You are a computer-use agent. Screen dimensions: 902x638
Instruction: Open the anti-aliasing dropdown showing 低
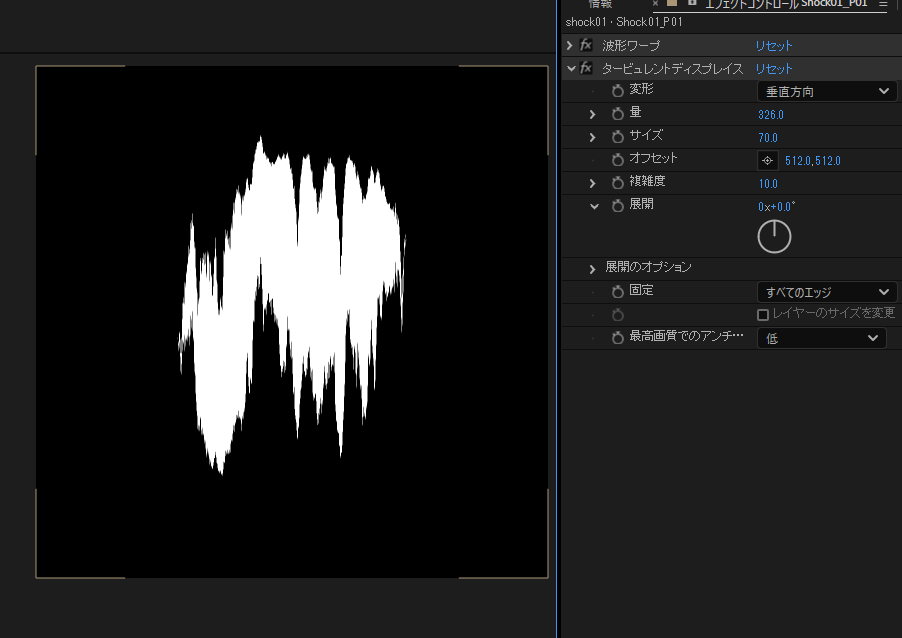coord(821,338)
